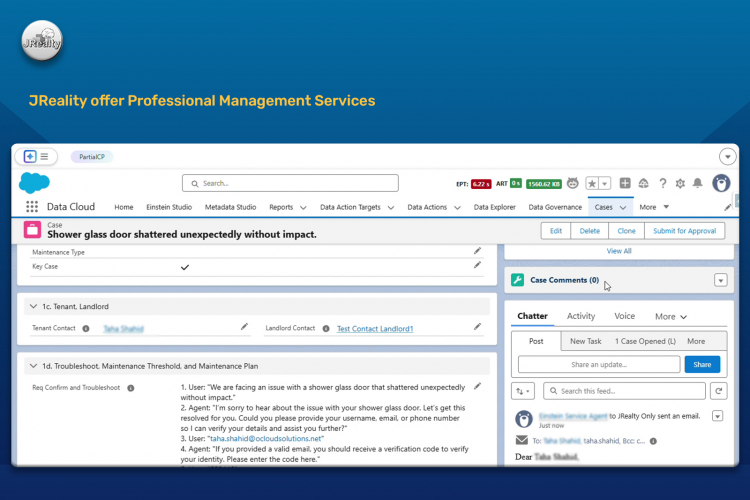Open the hamburger menu beside sparkle icon
The width and height of the screenshot is (750, 500).
coord(44,156)
